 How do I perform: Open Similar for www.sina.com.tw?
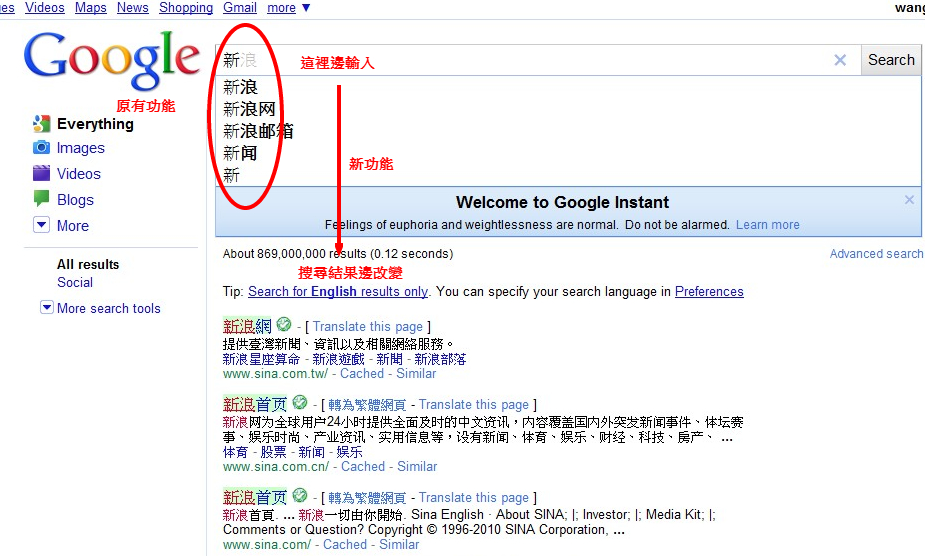click(416, 374)
